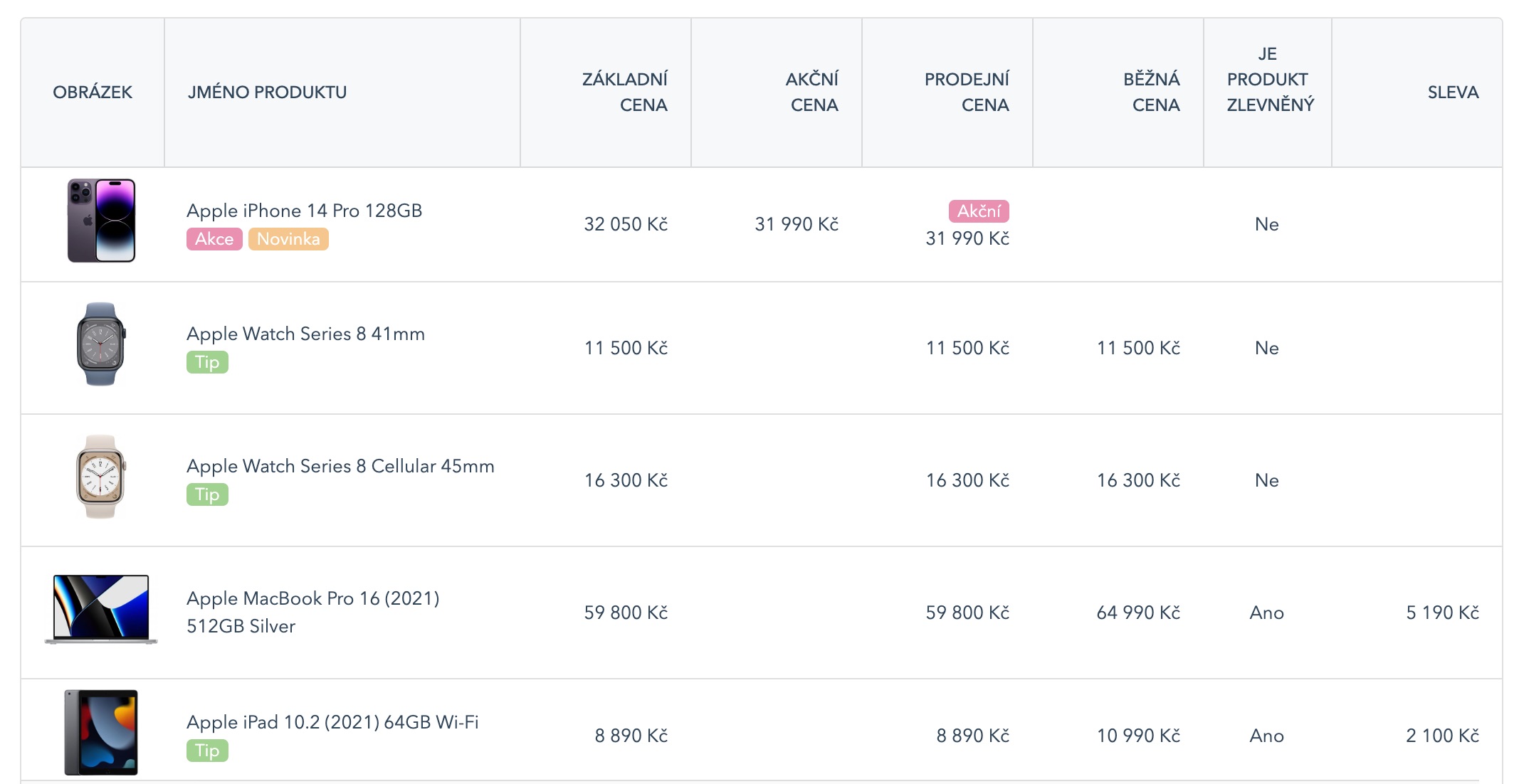This screenshot has width=1519, height=784.
Task: Click the Tip badge under Apple Watch Series 8 41mm
Action: [x=207, y=362]
